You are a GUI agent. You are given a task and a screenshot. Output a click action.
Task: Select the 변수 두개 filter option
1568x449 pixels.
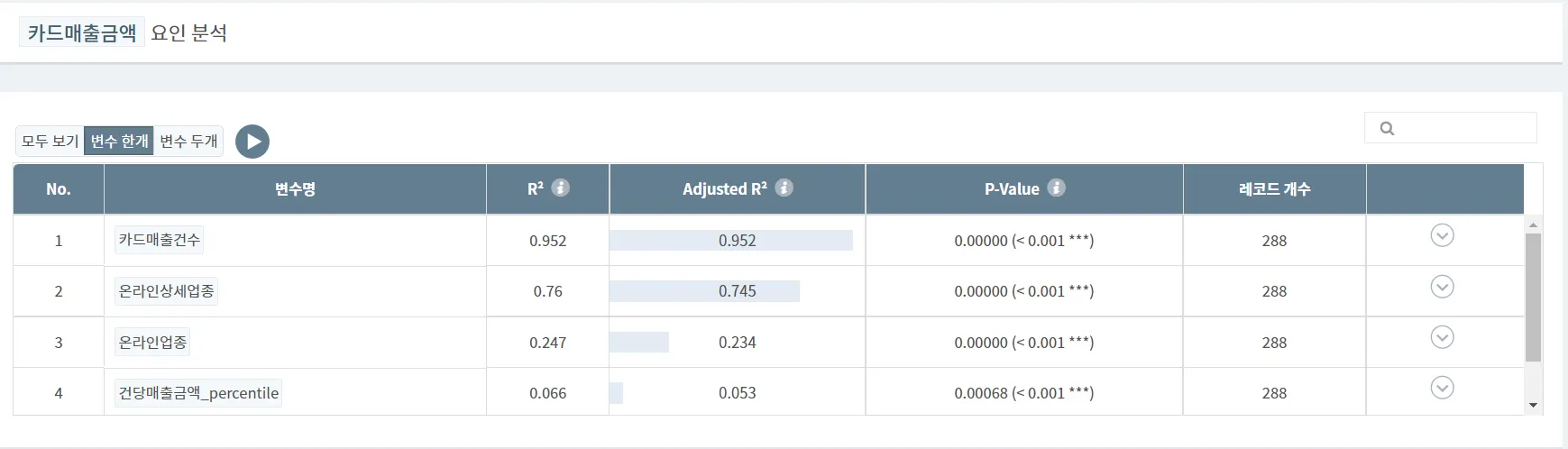188,142
